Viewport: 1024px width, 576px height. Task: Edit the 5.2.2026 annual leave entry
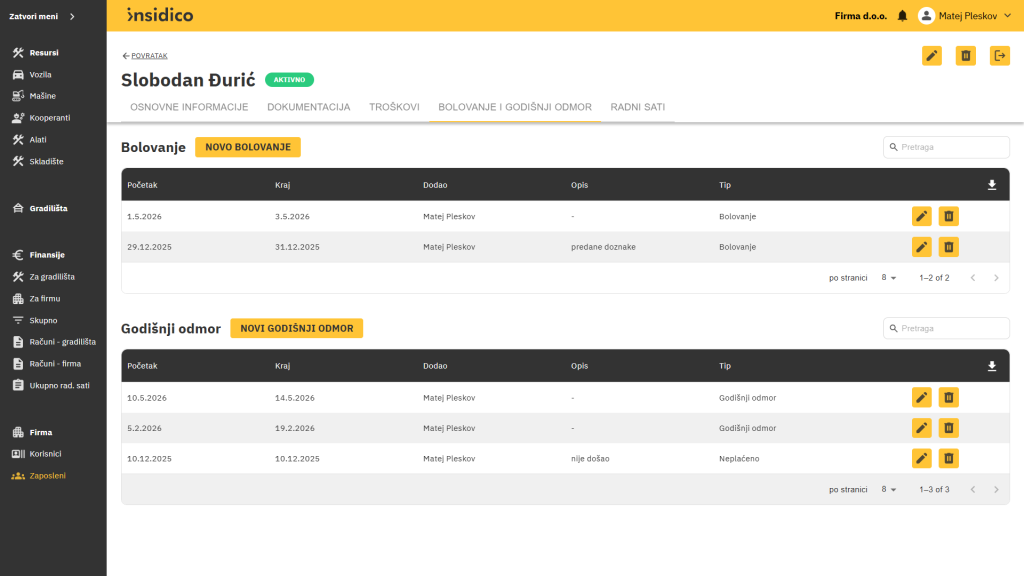tap(921, 428)
